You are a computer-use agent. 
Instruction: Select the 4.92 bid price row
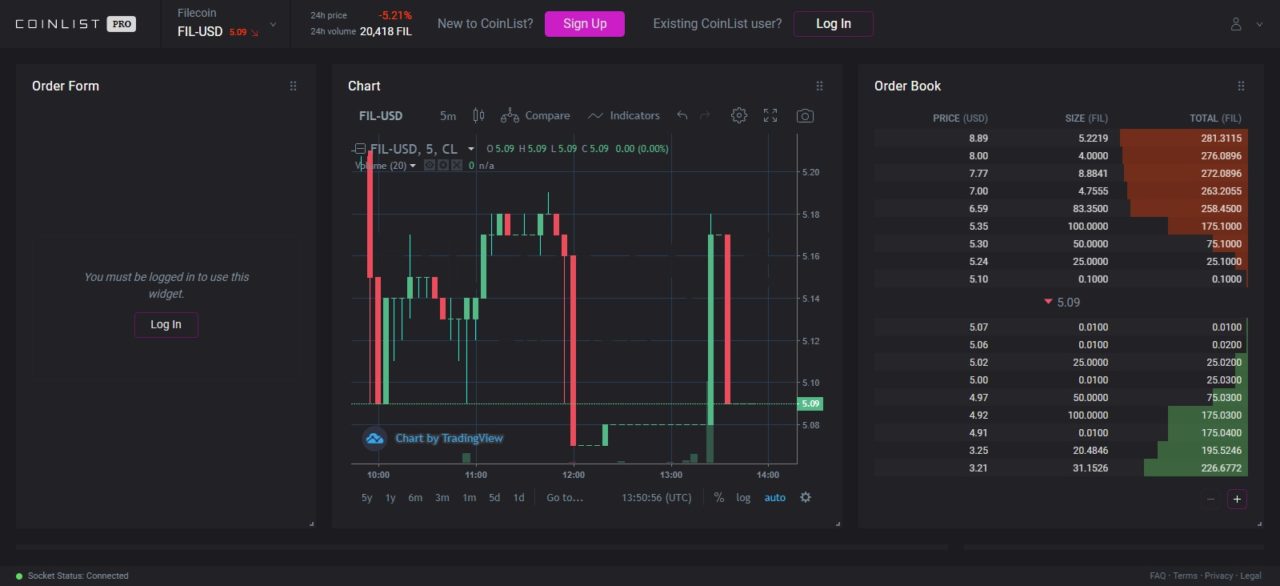1061,415
